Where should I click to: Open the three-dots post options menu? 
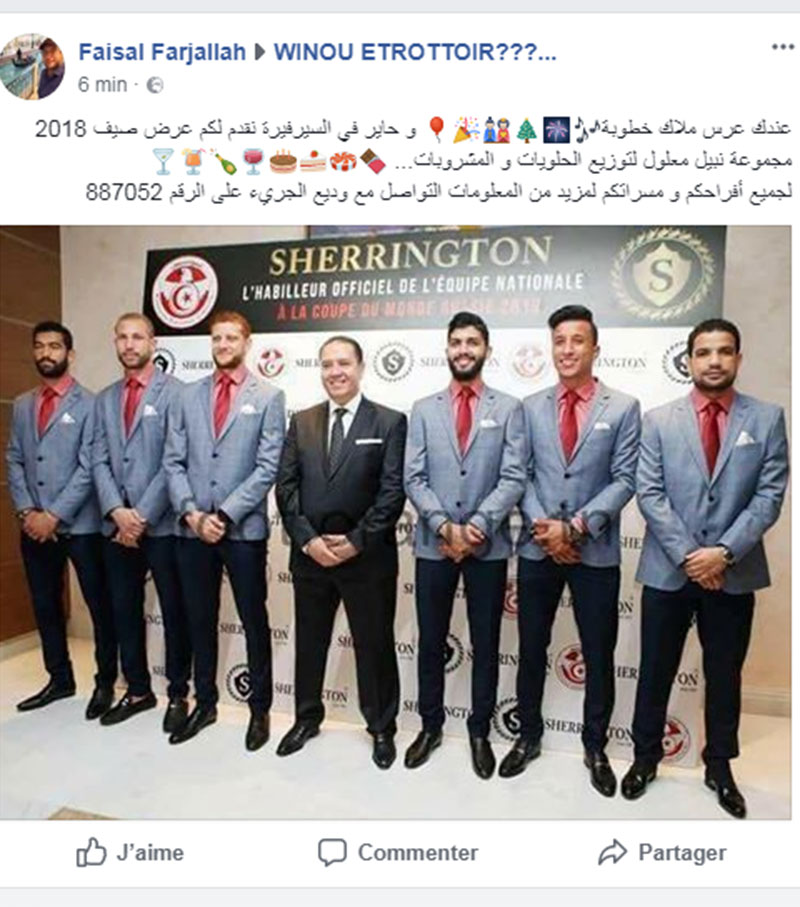pos(783,47)
